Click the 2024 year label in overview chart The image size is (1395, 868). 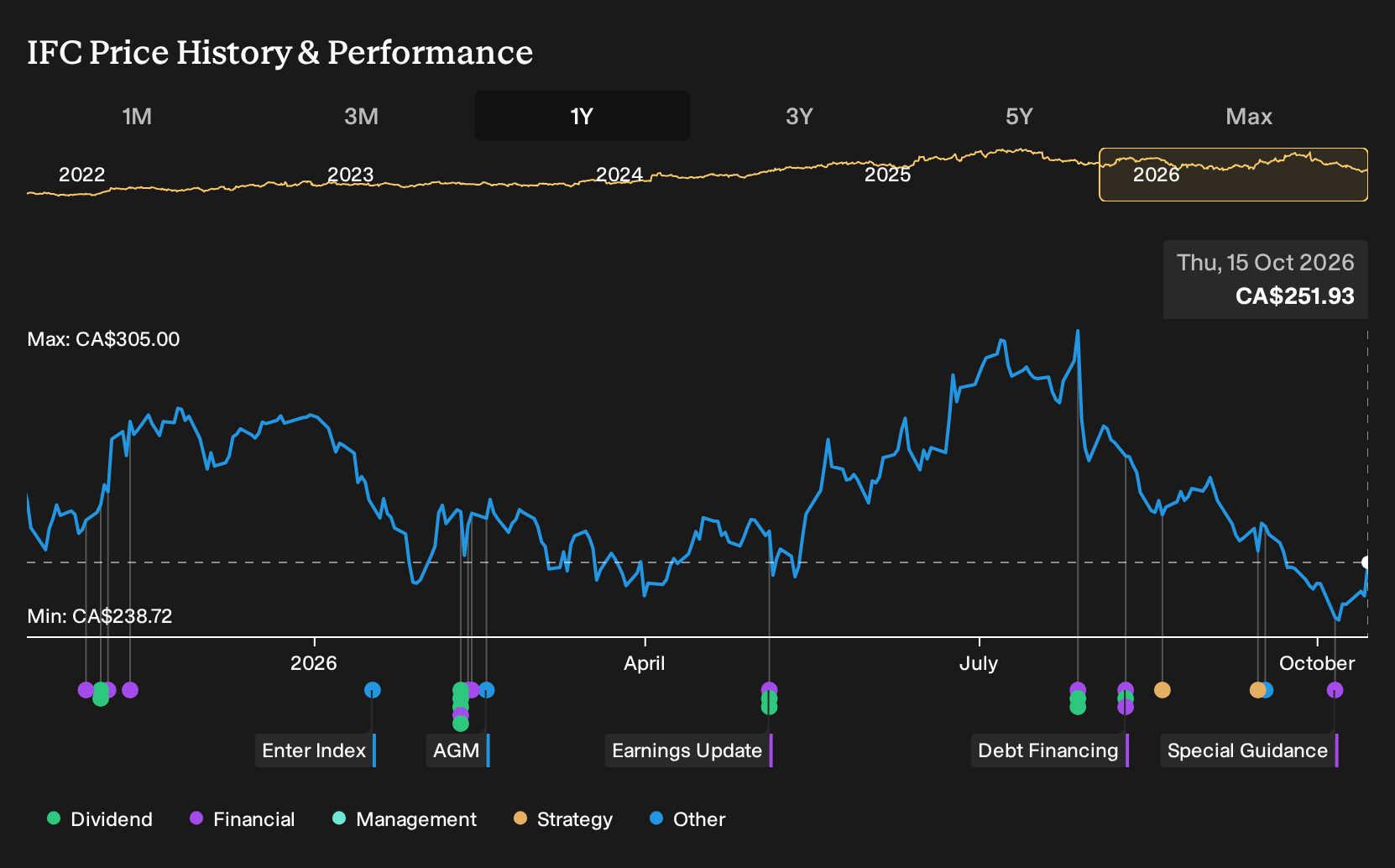[619, 175]
